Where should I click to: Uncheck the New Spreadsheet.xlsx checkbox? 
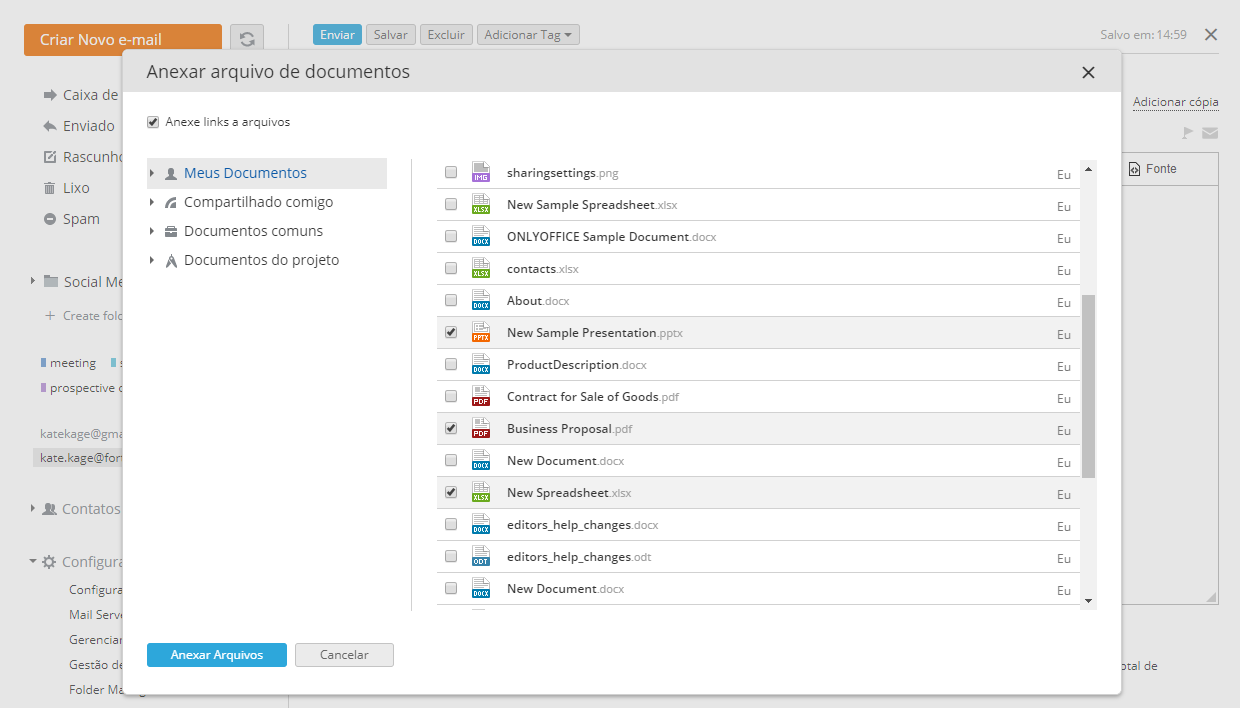point(451,492)
